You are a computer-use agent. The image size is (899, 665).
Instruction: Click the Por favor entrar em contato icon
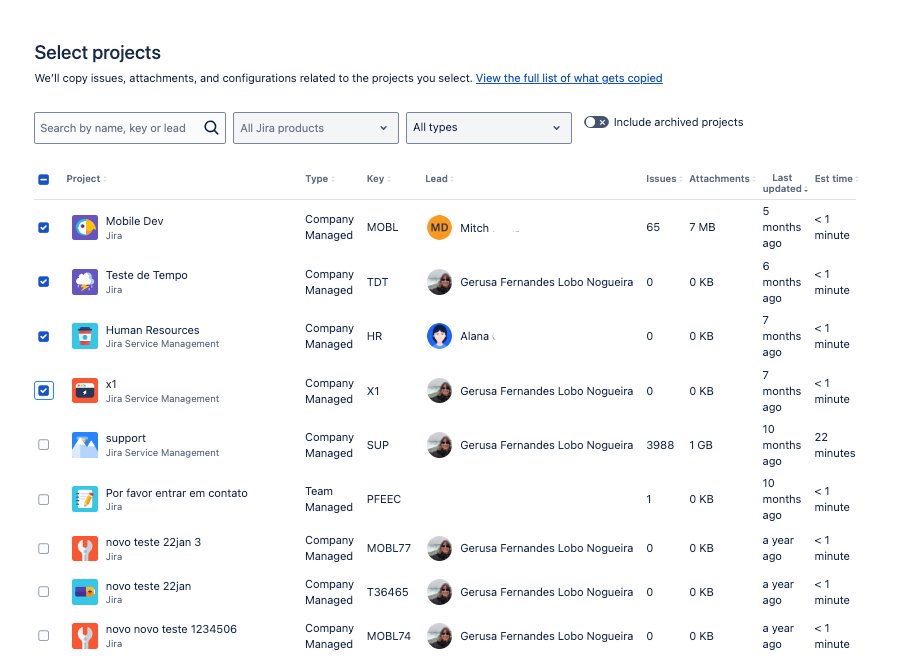tap(85, 499)
